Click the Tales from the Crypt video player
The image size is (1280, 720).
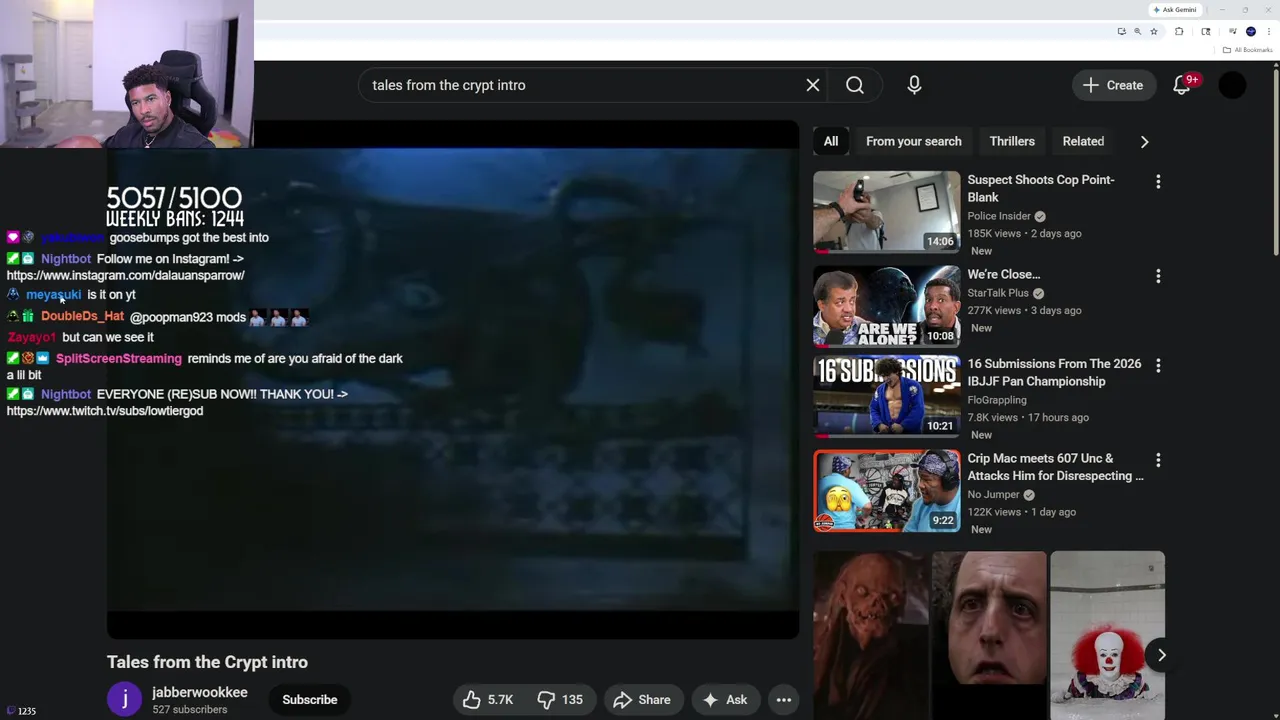click(452, 380)
